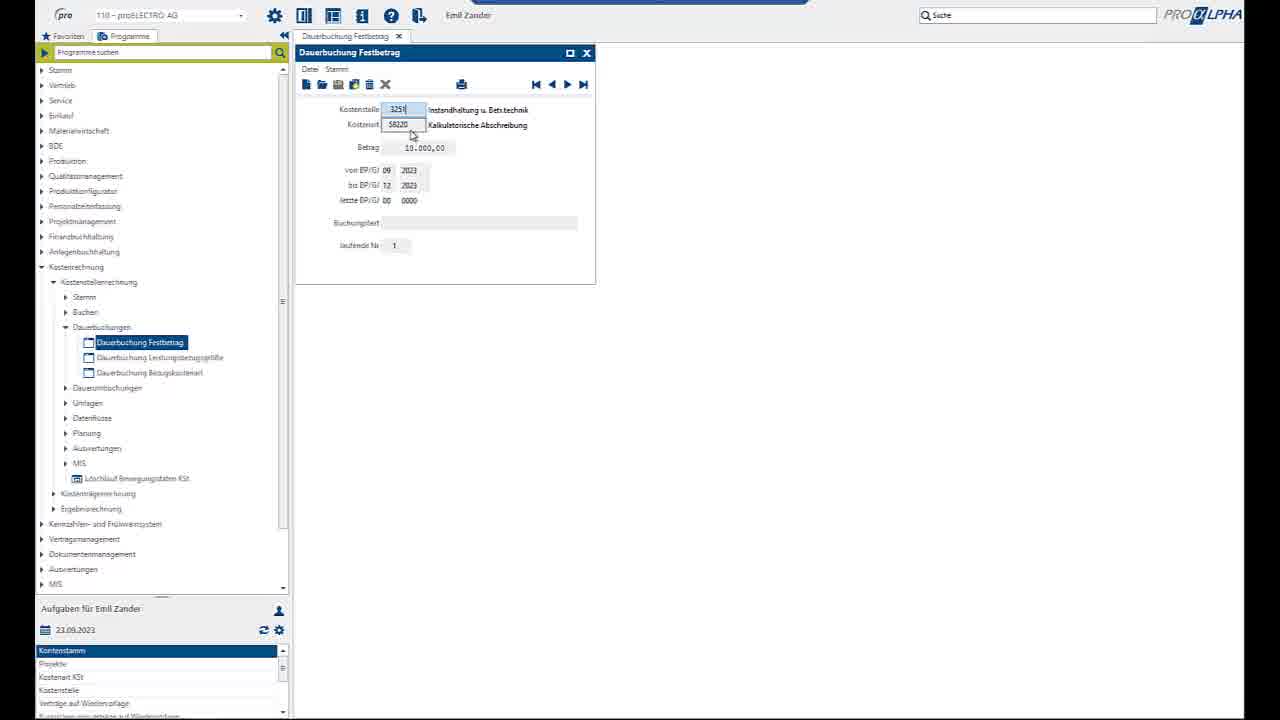Open the help question mark icon
The image size is (1280, 720).
(391, 16)
